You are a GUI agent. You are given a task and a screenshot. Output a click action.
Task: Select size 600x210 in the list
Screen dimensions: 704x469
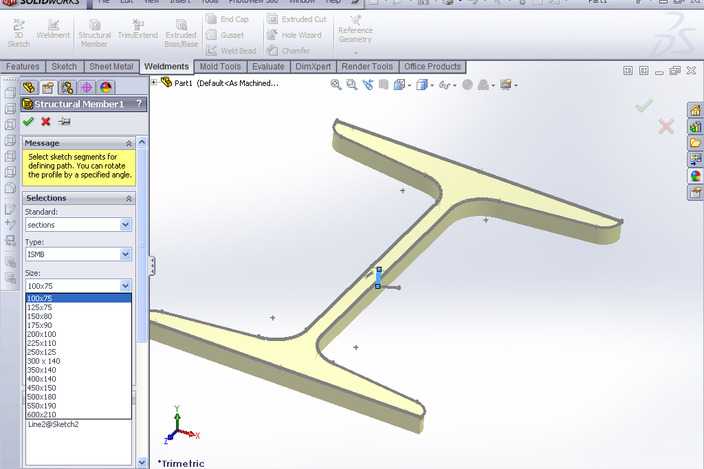click(79, 415)
